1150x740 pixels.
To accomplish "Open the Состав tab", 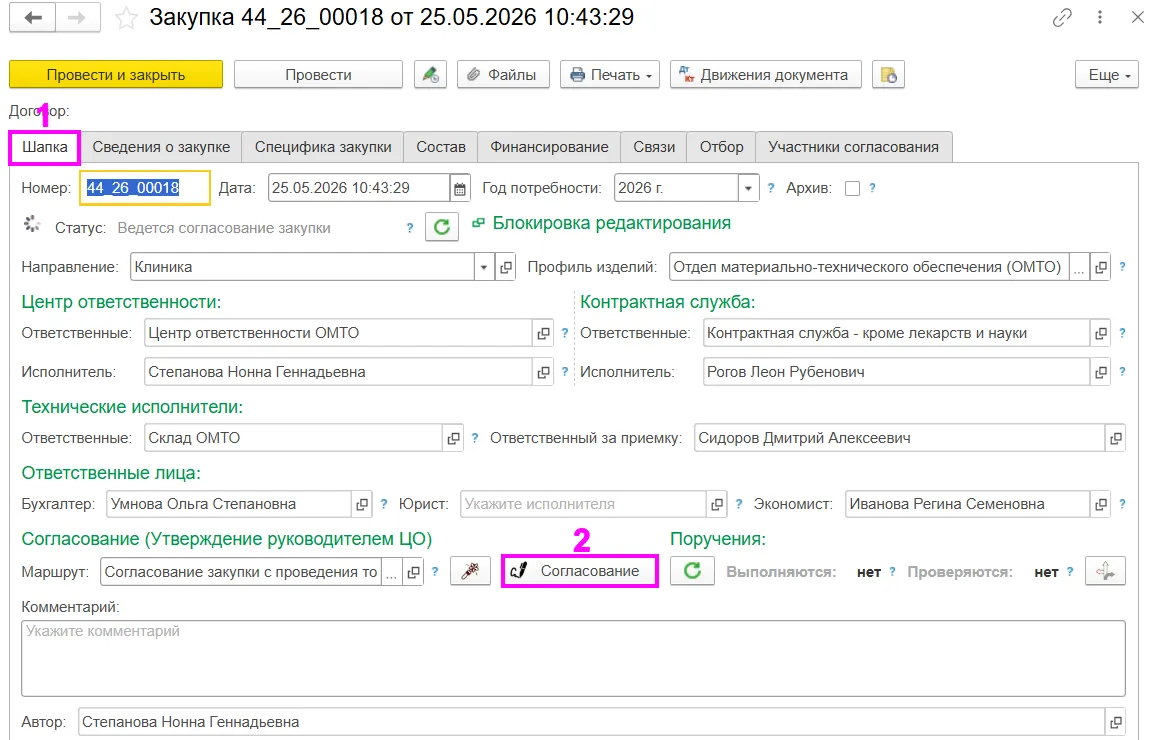I will 441,147.
